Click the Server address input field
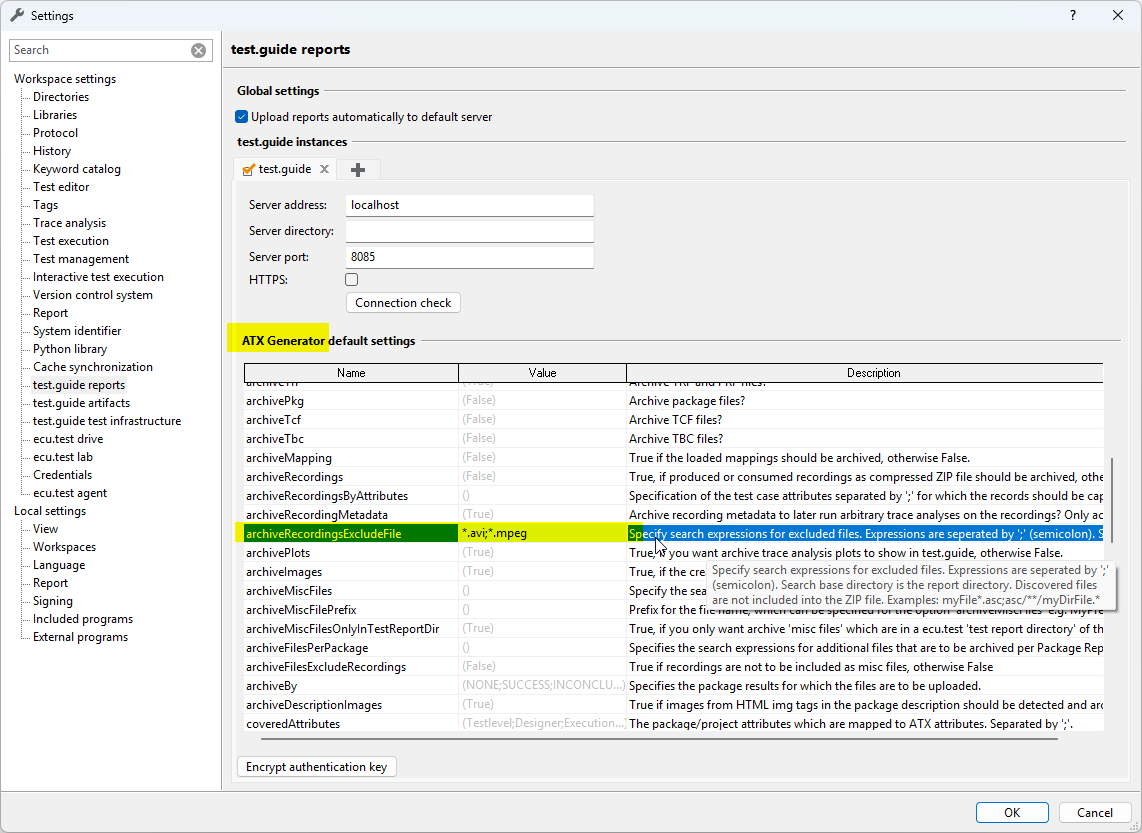The height and width of the screenshot is (833, 1142). (x=469, y=205)
